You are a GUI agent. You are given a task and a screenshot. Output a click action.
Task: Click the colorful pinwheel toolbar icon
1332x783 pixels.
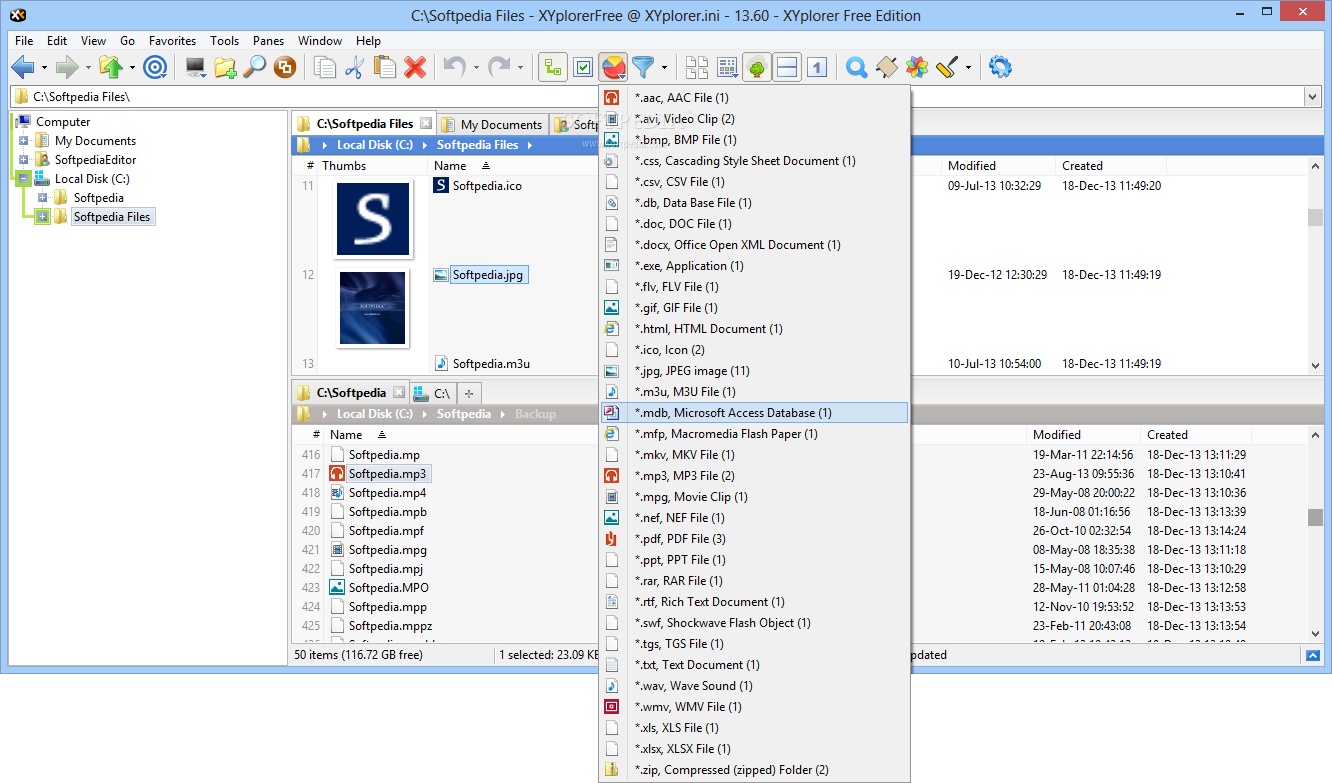(x=917, y=67)
